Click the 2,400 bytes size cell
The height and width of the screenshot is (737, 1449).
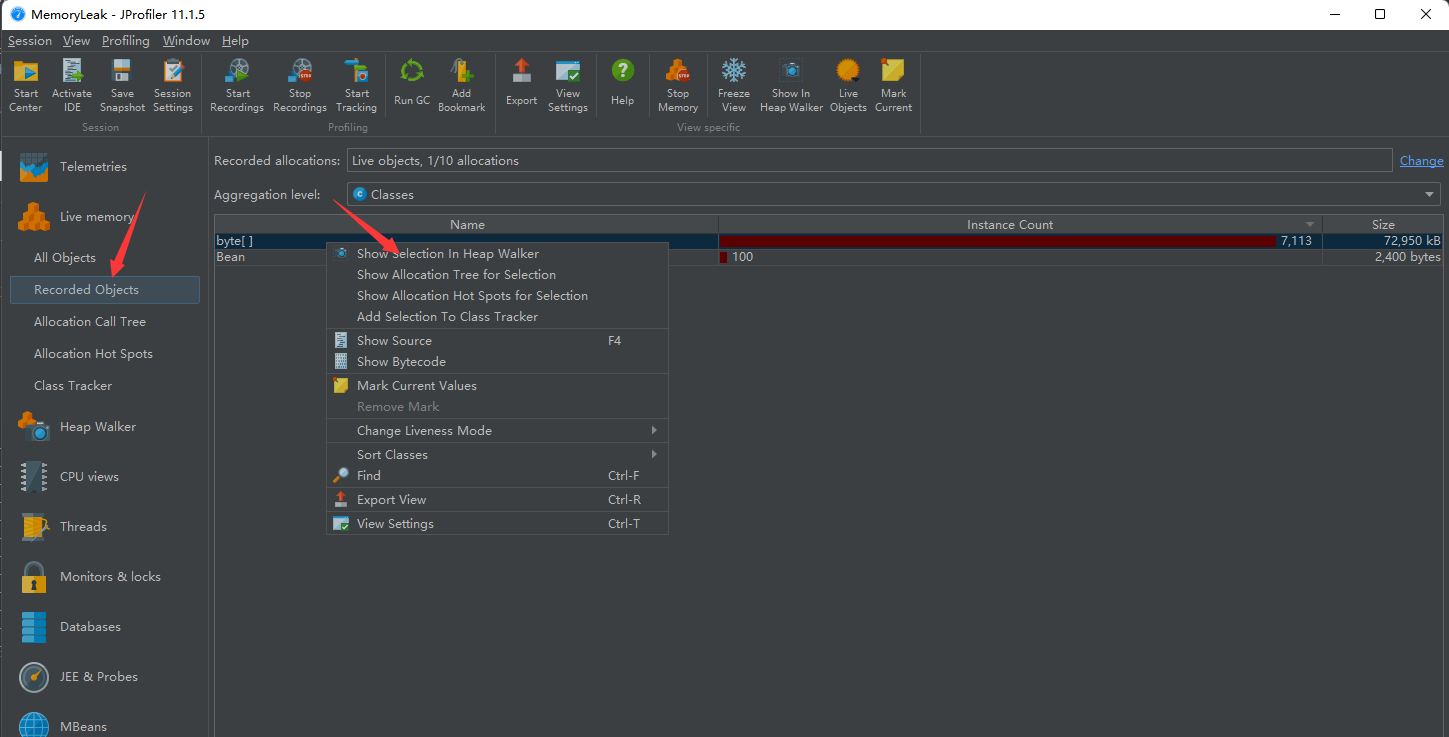1383,257
